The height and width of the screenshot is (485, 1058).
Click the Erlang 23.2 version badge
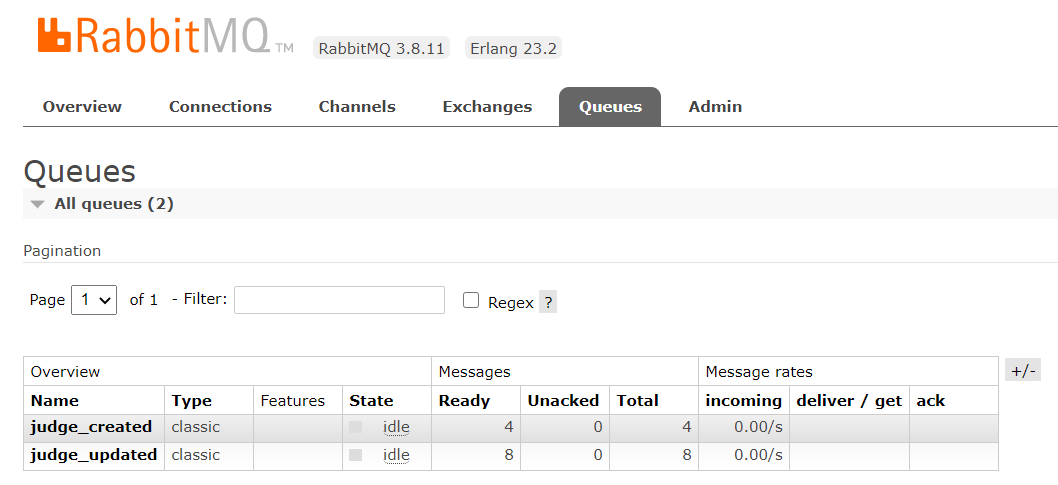point(513,49)
